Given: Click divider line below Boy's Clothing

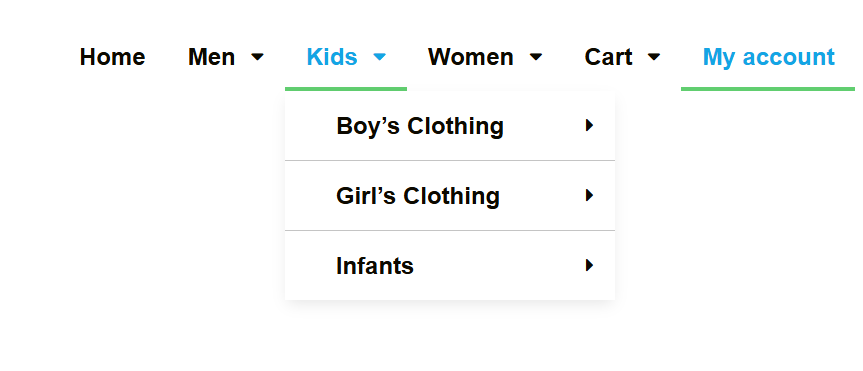Looking at the screenshot, I should coord(450,161).
